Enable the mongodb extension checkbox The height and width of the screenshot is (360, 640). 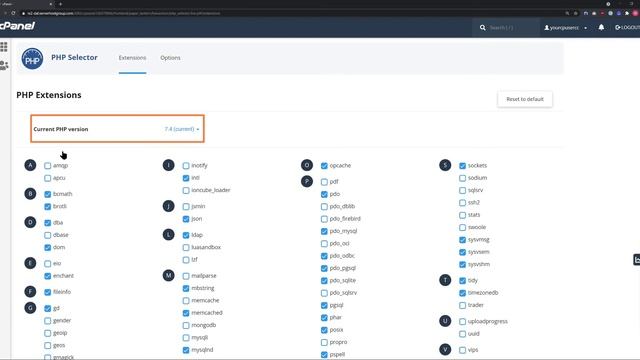pyautogui.click(x=186, y=325)
